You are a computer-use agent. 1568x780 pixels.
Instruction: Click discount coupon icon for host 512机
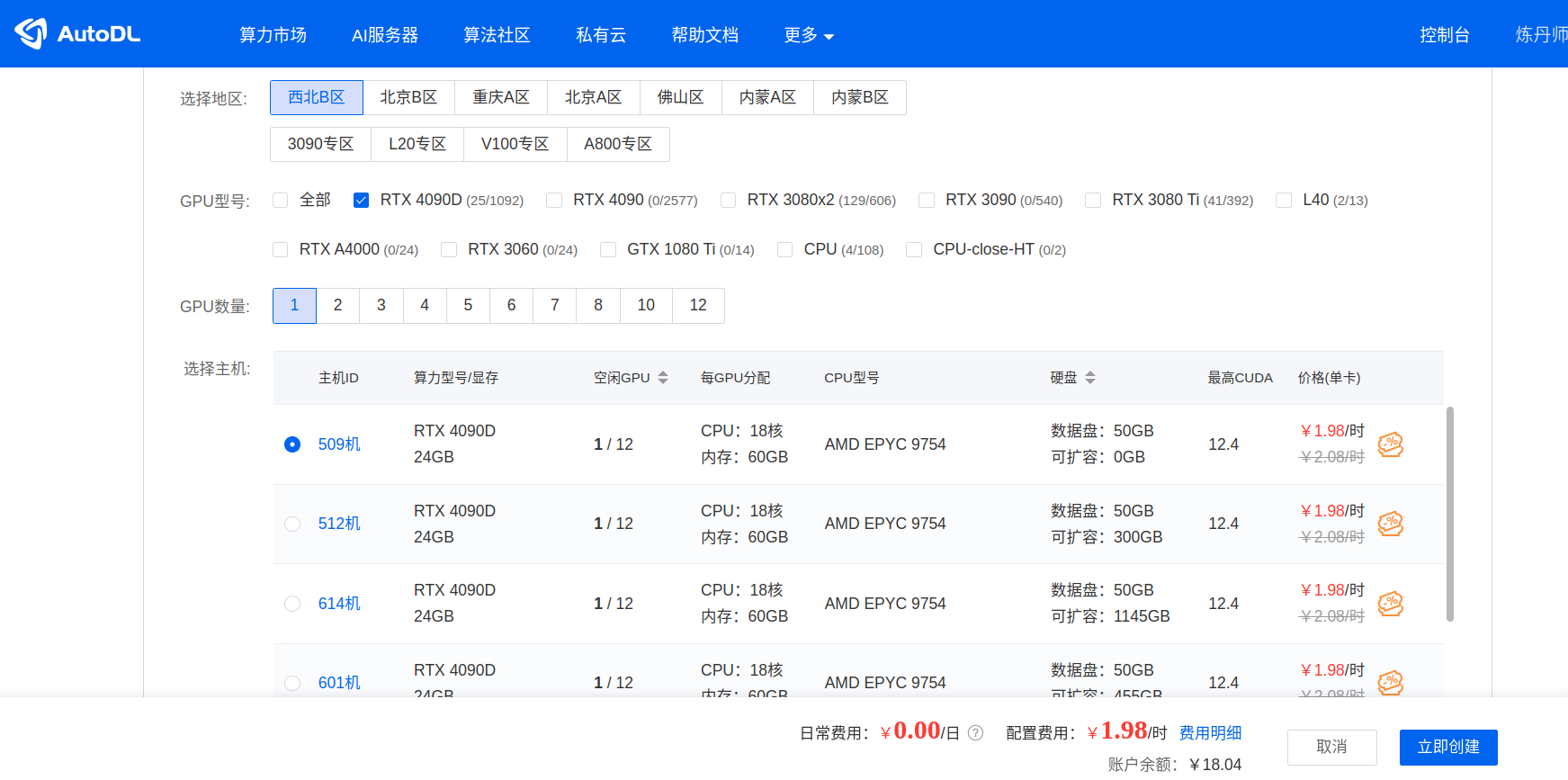coord(1390,524)
